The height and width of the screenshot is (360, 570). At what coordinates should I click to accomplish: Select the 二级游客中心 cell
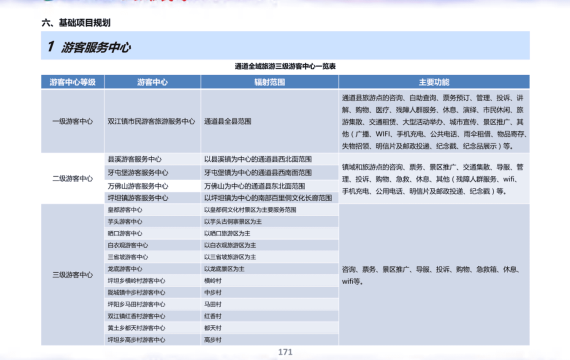point(73,179)
